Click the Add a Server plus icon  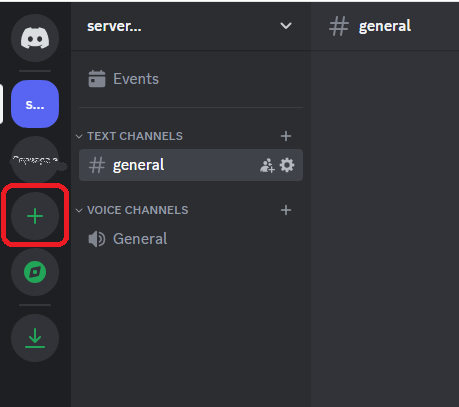[x=35, y=216]
